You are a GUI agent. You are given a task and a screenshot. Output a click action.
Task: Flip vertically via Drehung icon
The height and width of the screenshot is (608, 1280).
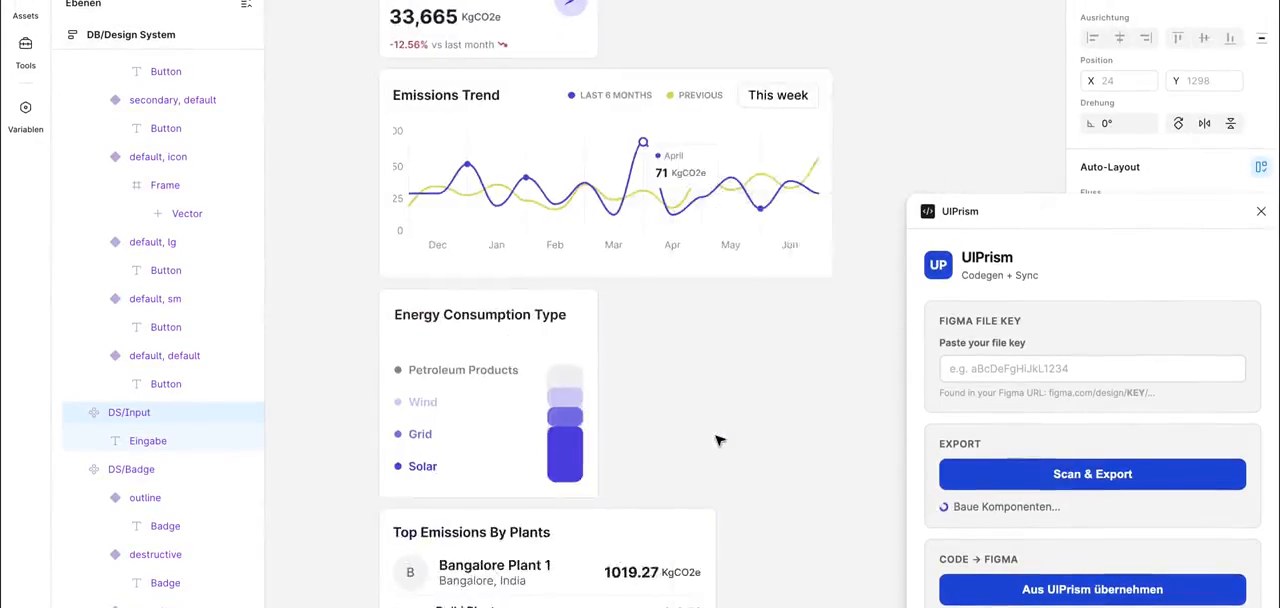1231,124
